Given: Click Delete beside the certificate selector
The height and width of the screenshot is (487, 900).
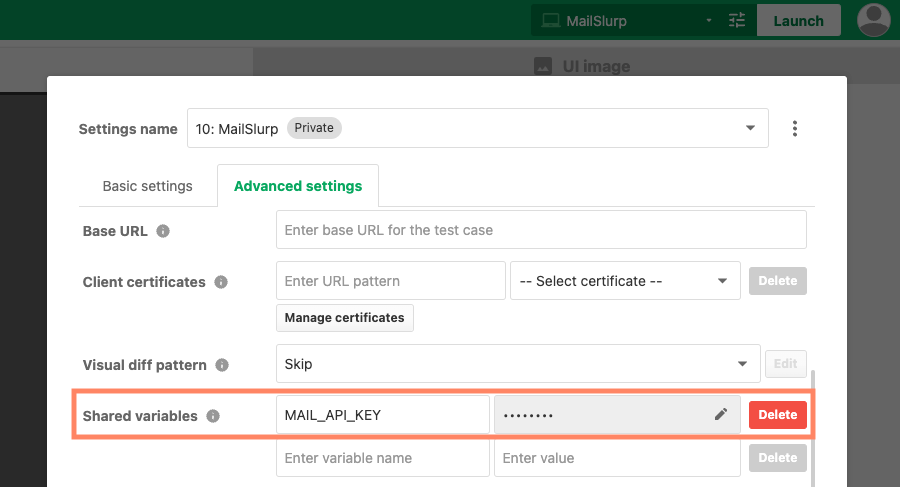Looking at the screenshot, I should point(778,281).
